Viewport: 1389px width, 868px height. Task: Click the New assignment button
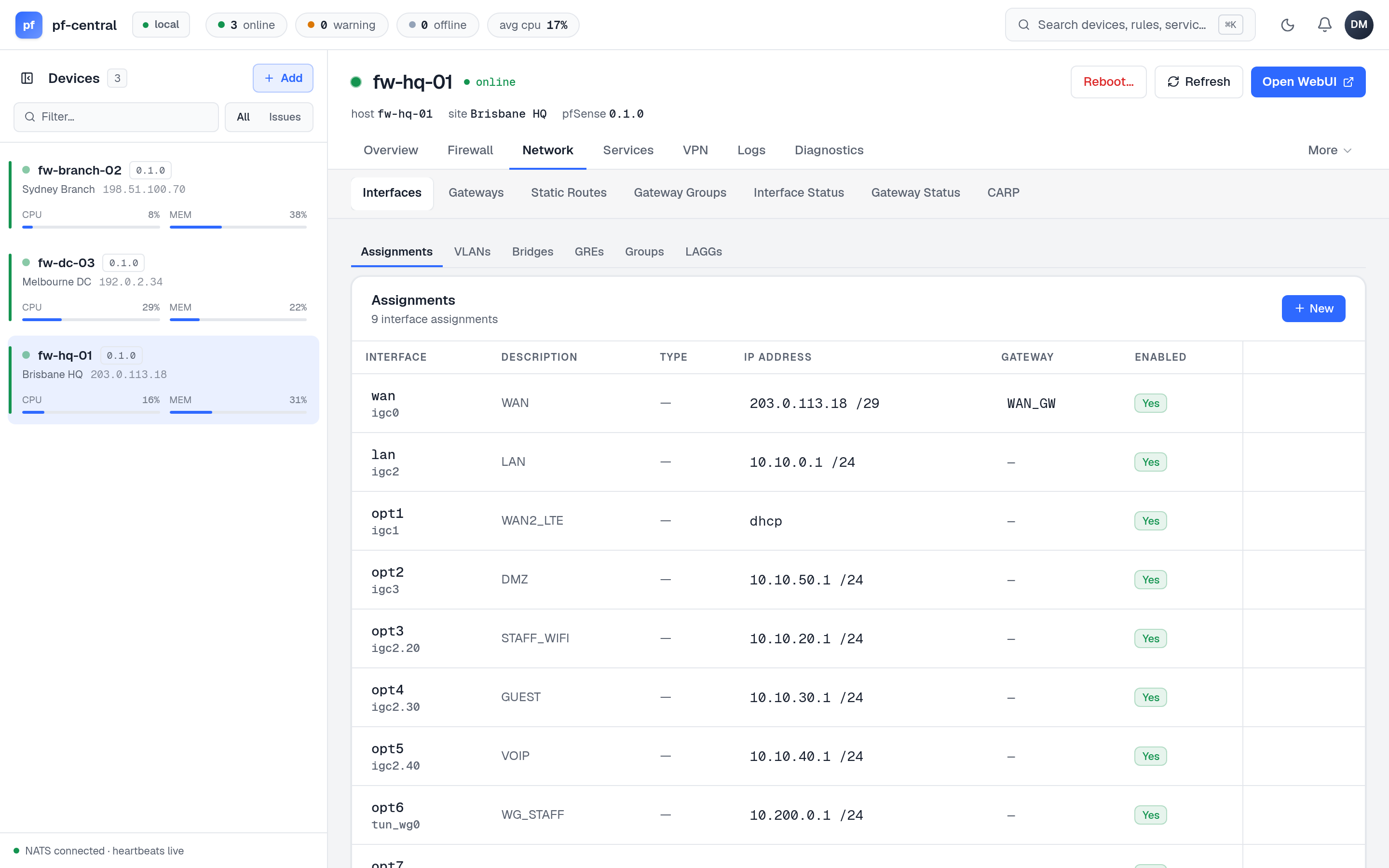point(1313,309)
